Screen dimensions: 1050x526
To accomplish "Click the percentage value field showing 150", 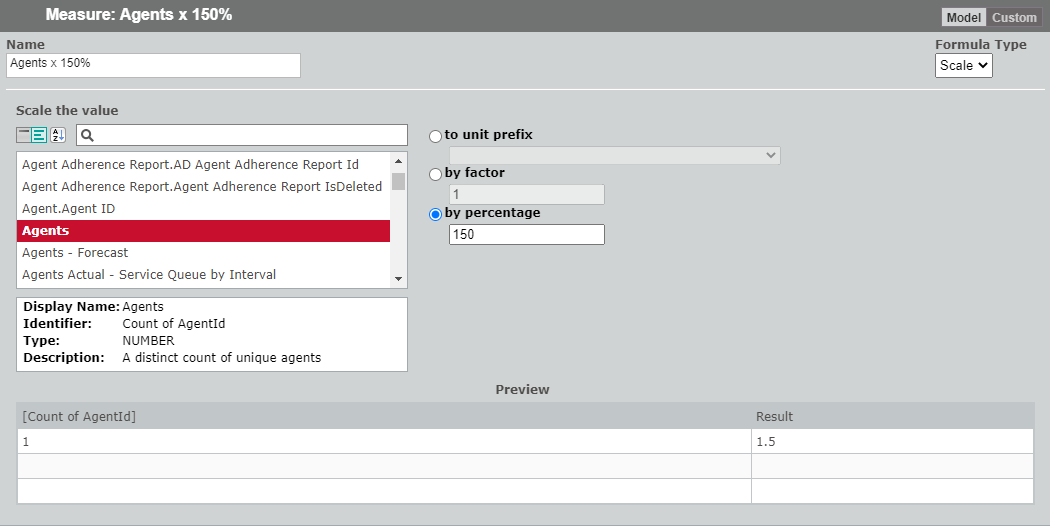I will 526,235.
